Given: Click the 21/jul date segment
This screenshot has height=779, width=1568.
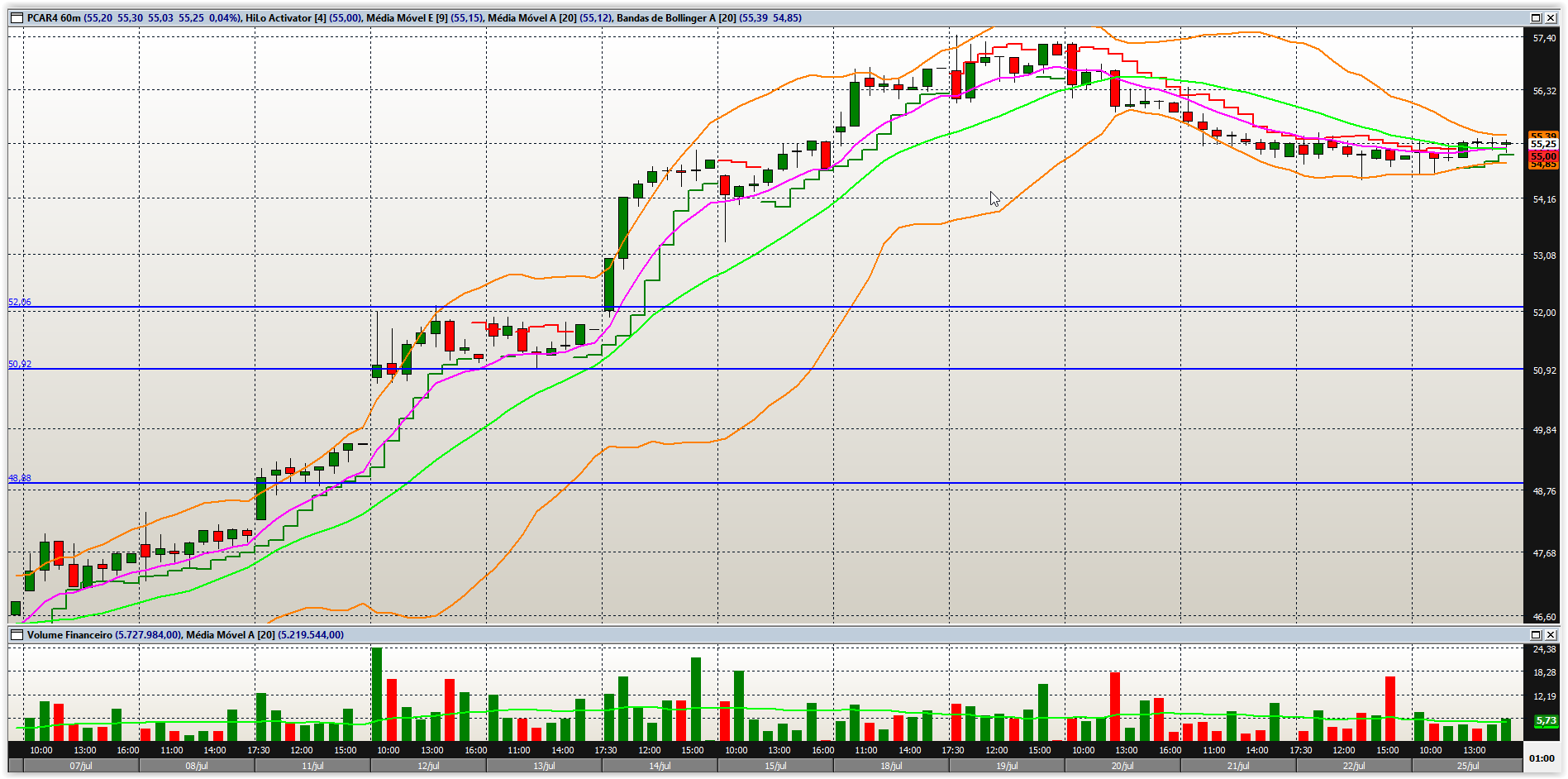Looking at the screenshot, I should tap(1238, 766).
